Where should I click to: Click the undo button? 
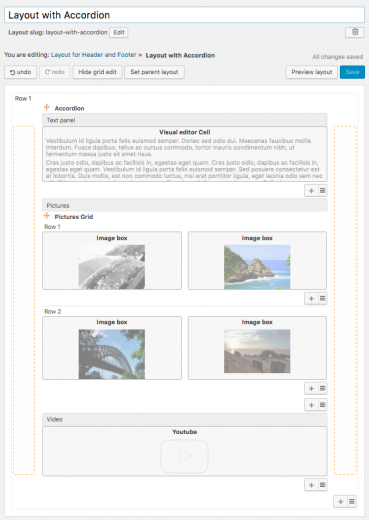(20, 72)
